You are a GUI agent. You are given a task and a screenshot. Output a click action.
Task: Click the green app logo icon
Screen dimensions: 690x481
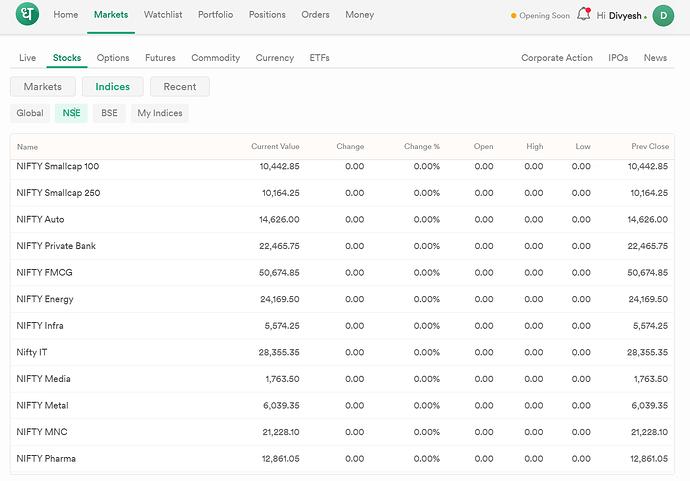pos(27,14)
